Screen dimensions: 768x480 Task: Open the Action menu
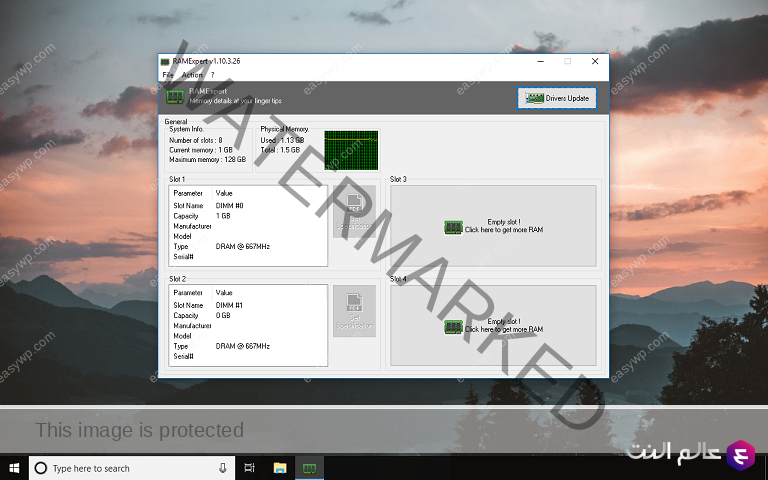192,75
